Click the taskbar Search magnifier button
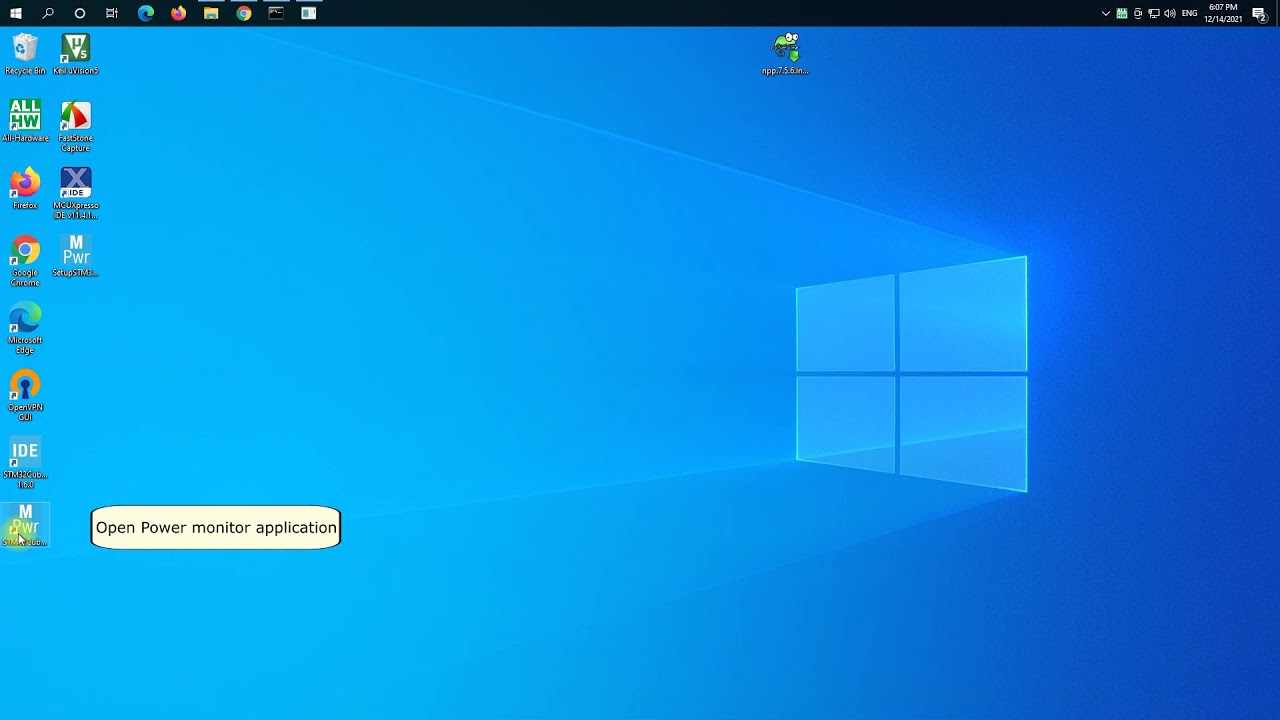 pos(48,13)
